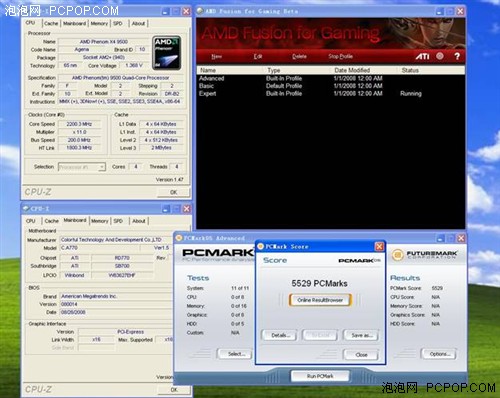500x398 pixels.
Task: Click Edit in AMD Fusion toolbar
Action: coord(258,56)
